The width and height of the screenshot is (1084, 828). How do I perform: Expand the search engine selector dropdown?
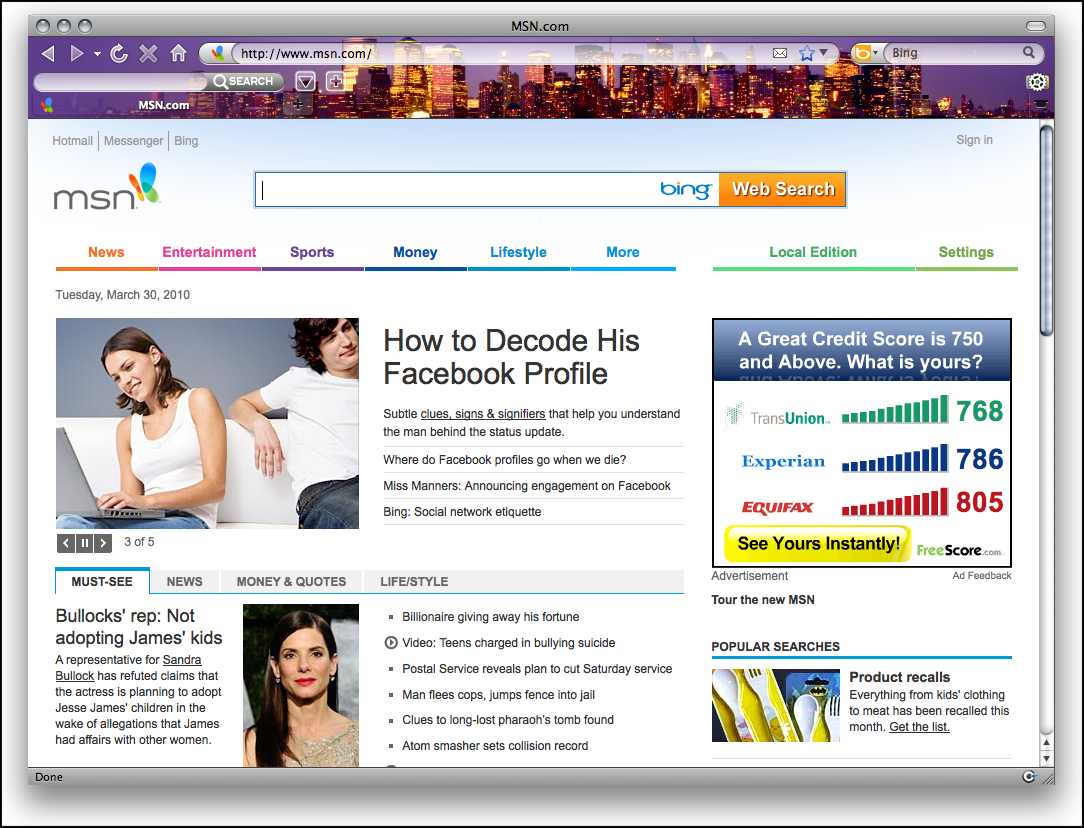[x=875, y=53]
